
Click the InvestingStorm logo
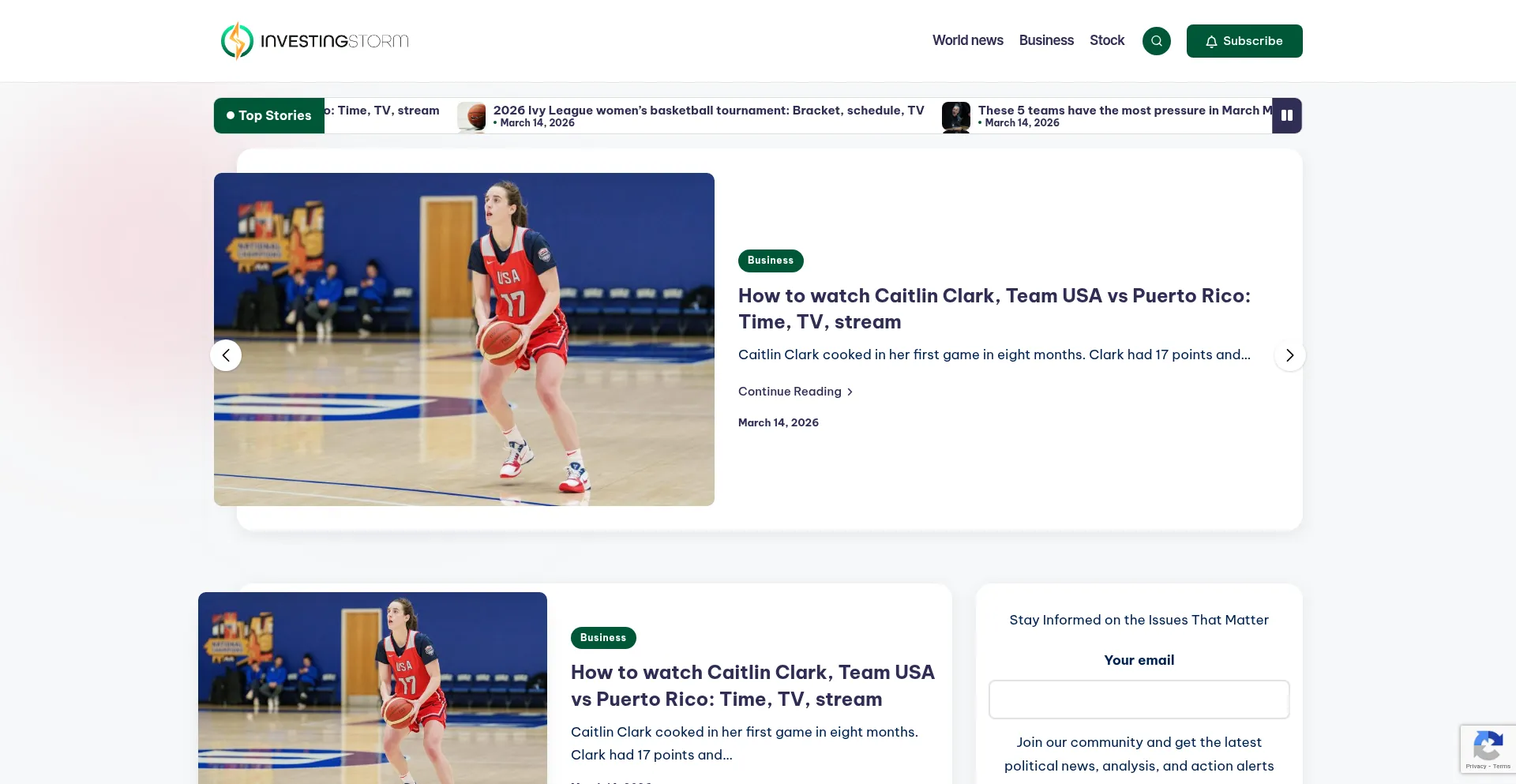(315, 41)
